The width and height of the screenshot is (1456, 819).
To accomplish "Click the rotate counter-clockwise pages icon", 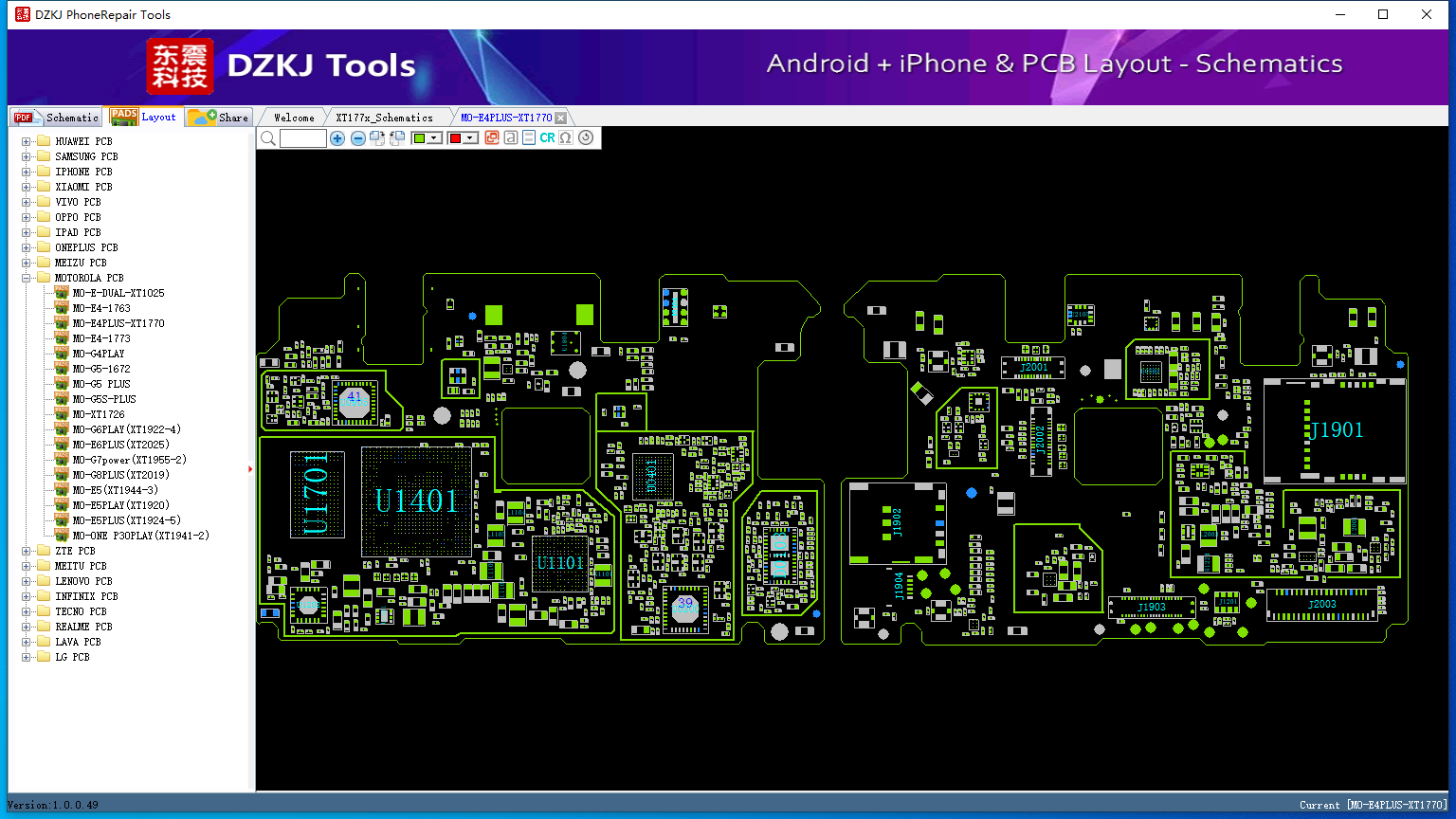I will 397,138.
